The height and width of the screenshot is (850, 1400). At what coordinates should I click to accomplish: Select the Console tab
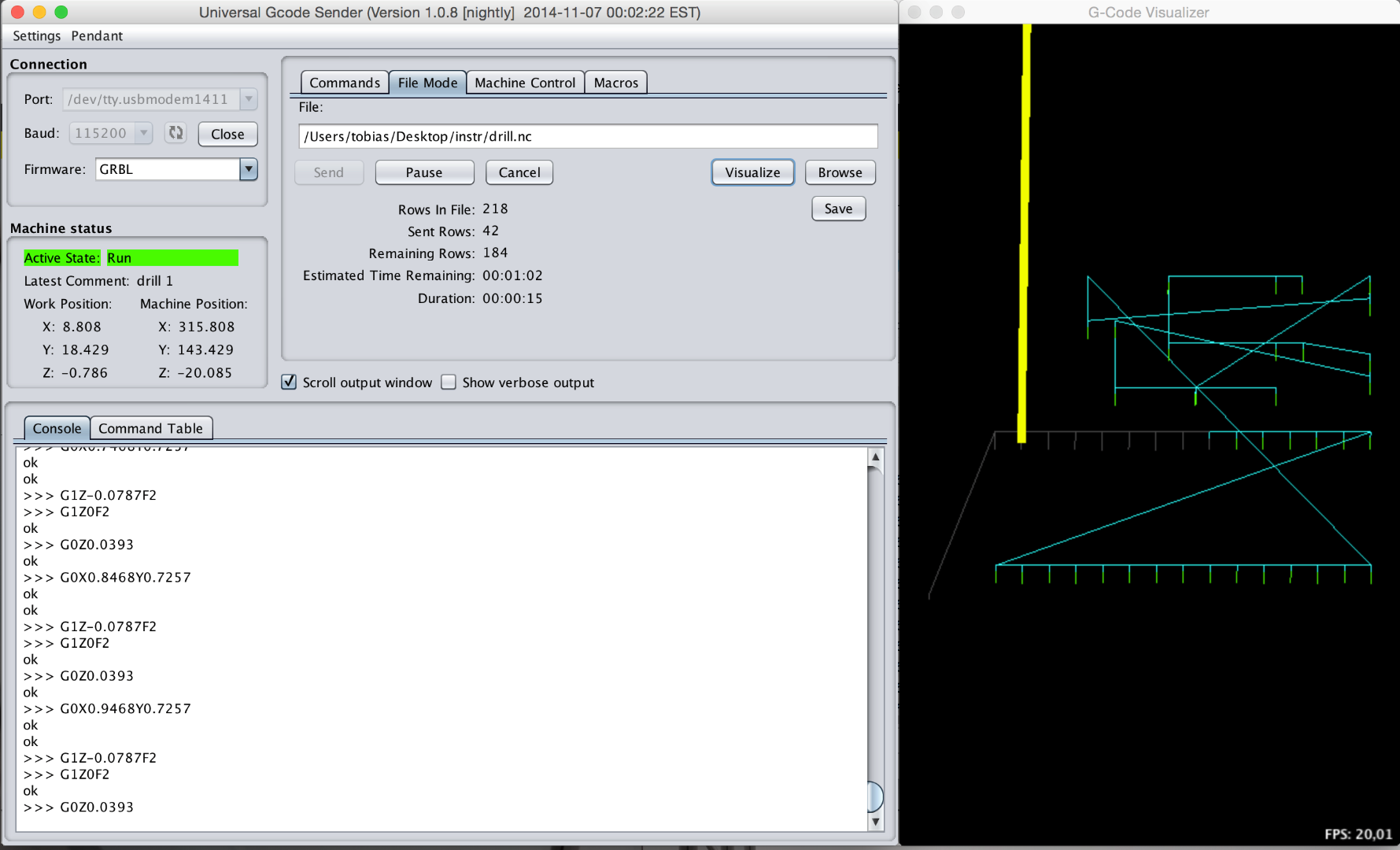[56, 428]
